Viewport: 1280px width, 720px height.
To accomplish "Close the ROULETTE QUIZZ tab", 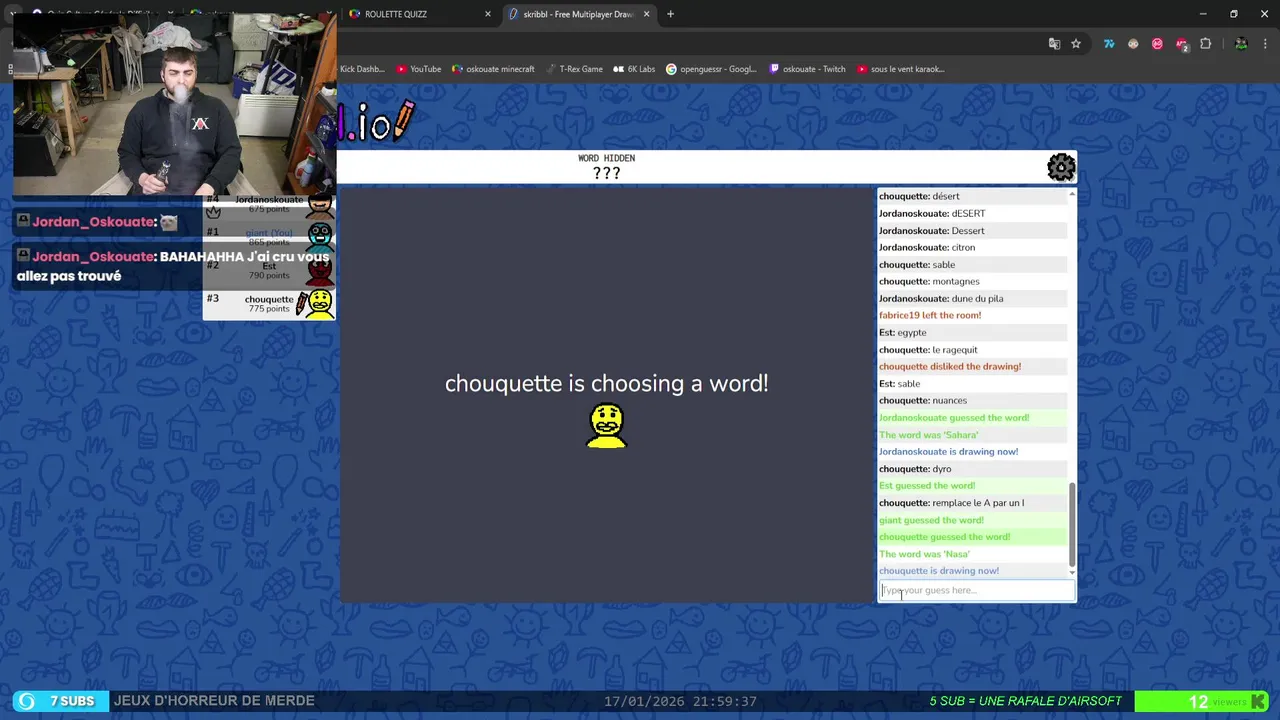I will (488, 14).
